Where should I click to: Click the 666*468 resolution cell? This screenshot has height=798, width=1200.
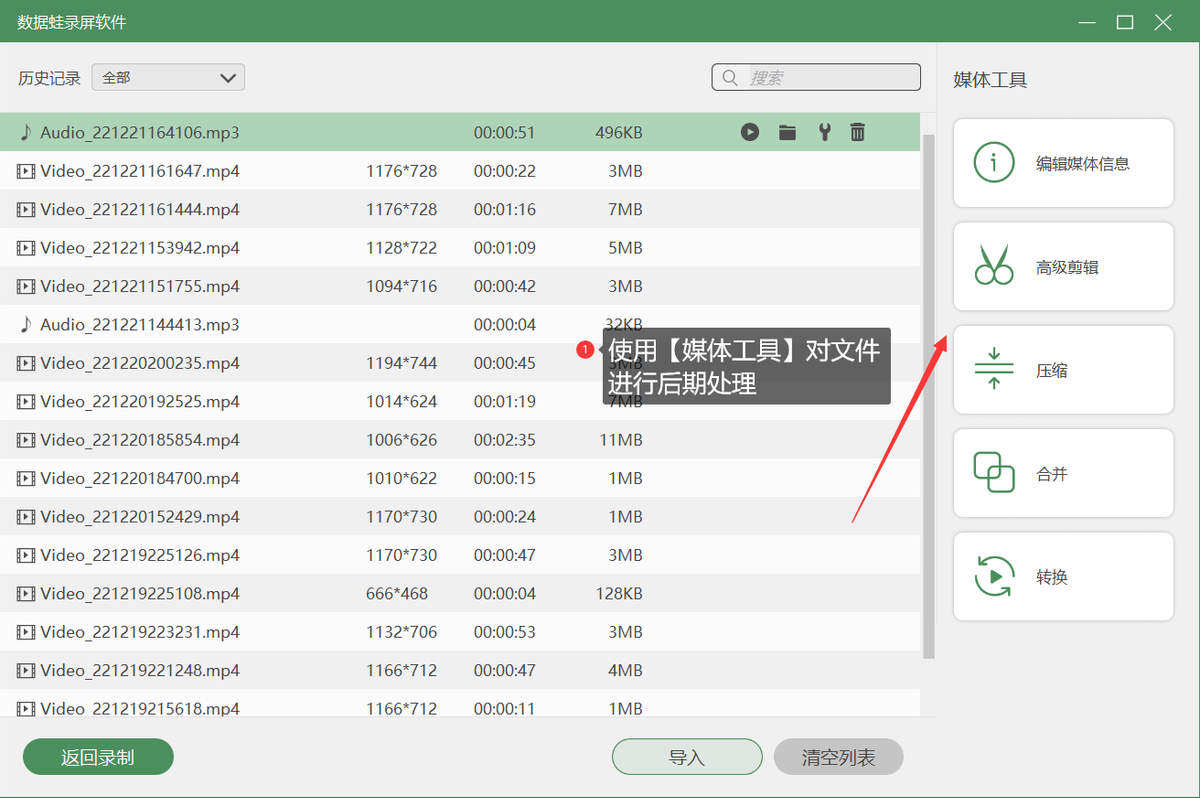pyautogui.click(x=397, y=593)
